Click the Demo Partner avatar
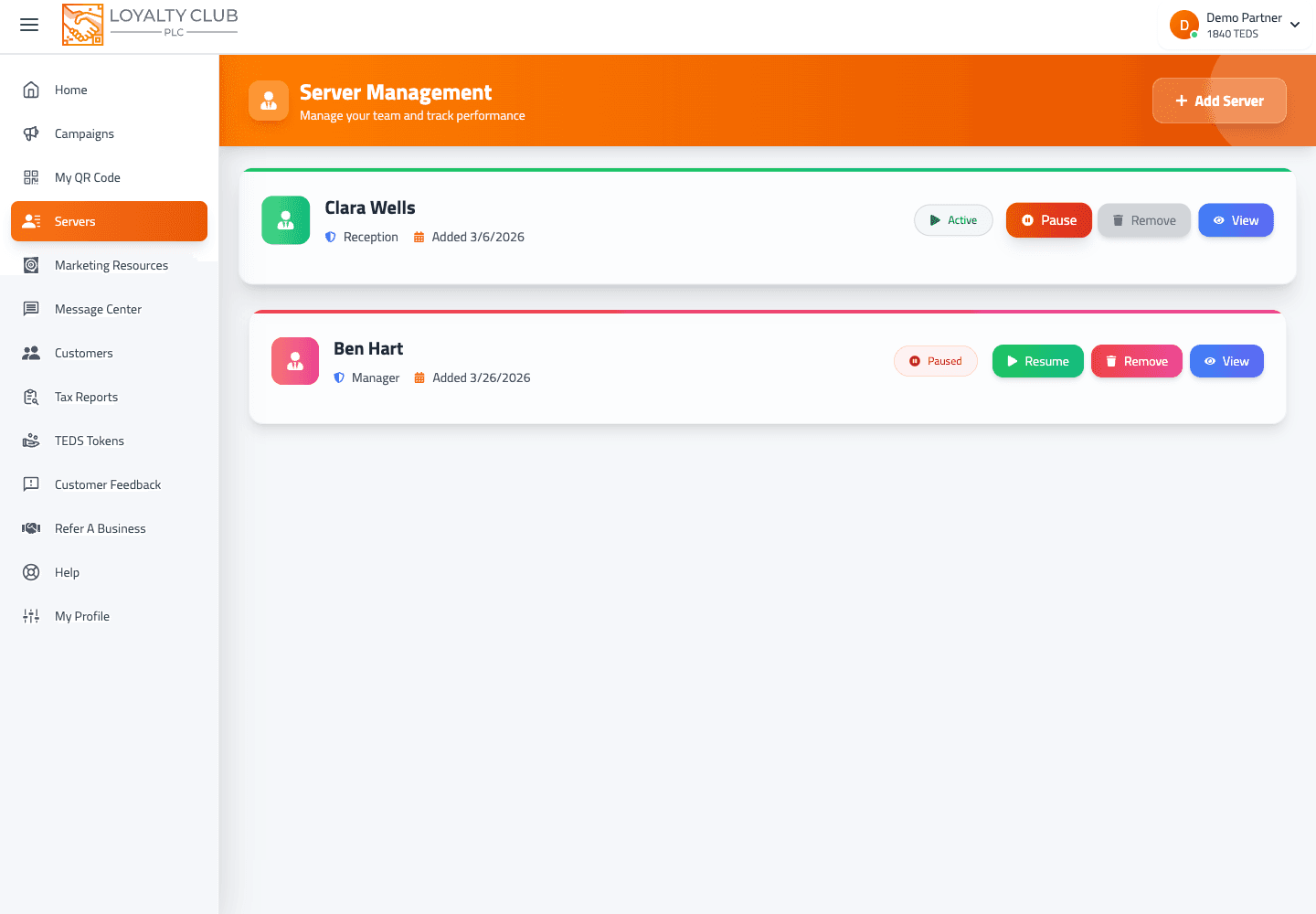1316x914 pixels. pyautogui.click(x=1184, y=25)
